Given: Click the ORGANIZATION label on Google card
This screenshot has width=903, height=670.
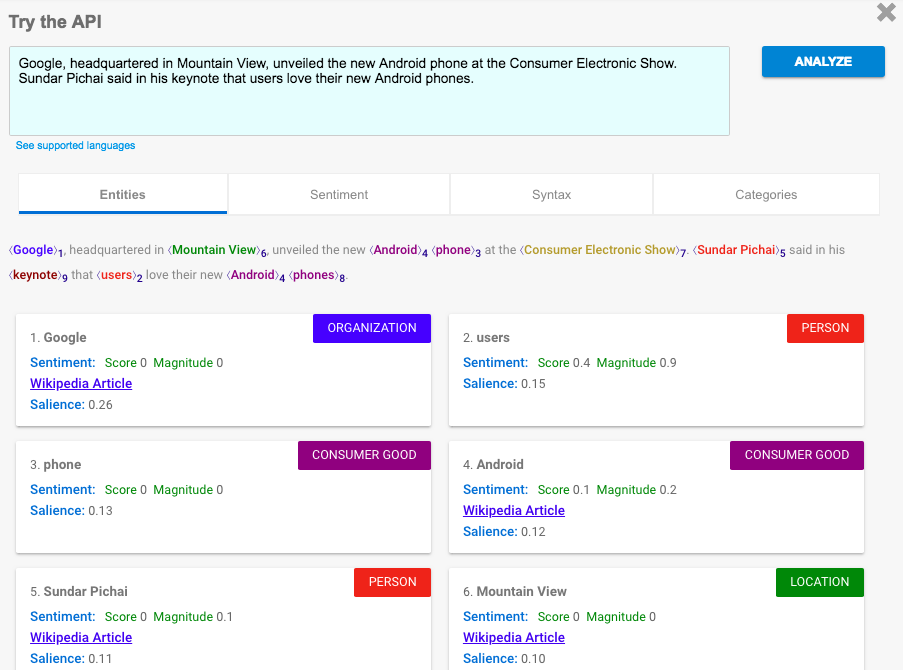Looking at the screenshot, I should [372, 328].
